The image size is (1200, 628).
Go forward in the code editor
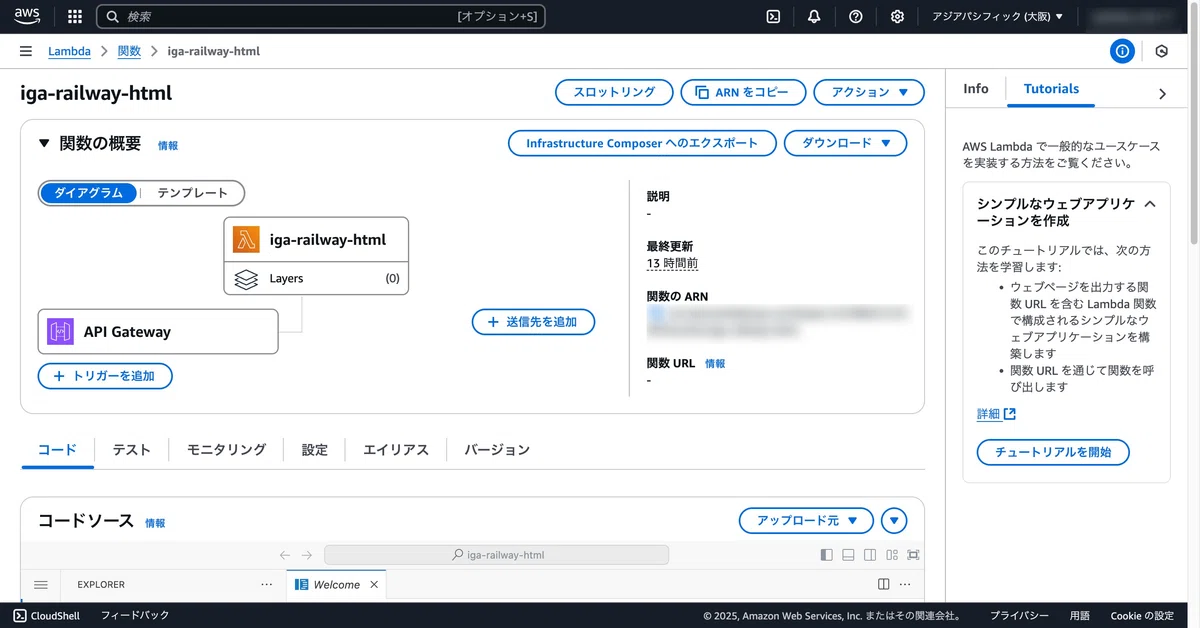click(307, 555)
